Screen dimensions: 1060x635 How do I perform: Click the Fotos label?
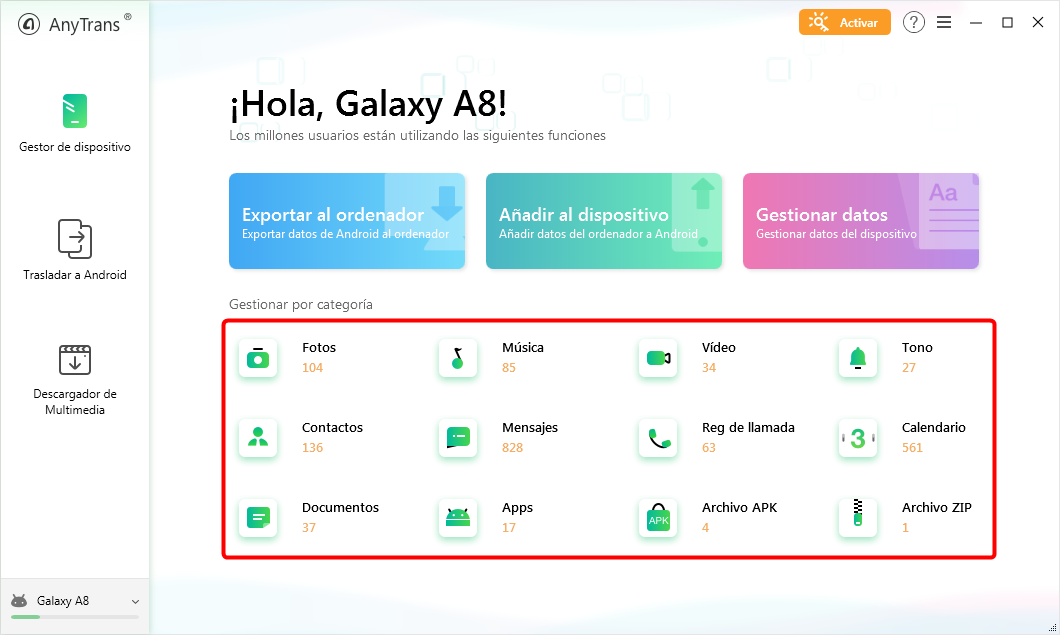point(318,348)
